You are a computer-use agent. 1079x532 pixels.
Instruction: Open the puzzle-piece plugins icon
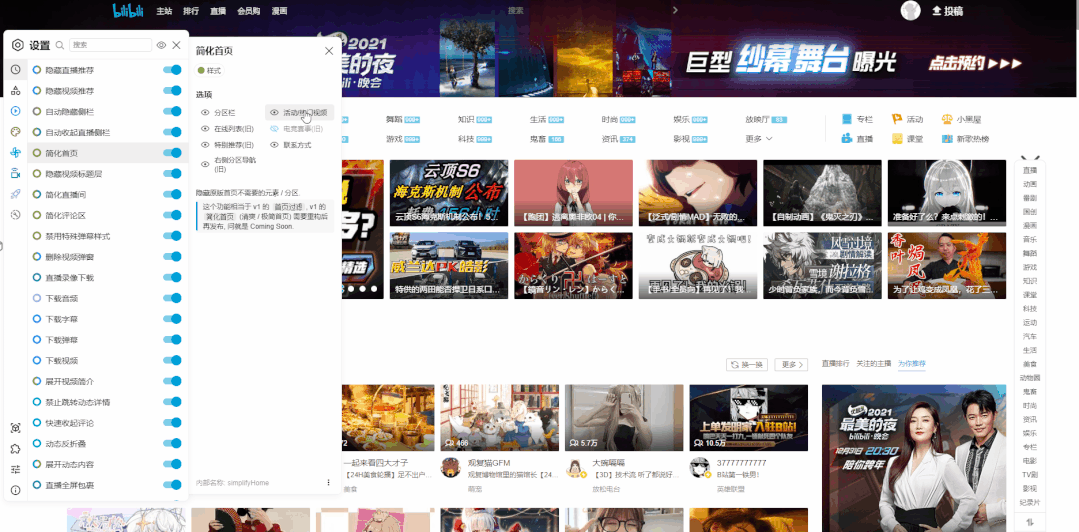click(15, 449)
